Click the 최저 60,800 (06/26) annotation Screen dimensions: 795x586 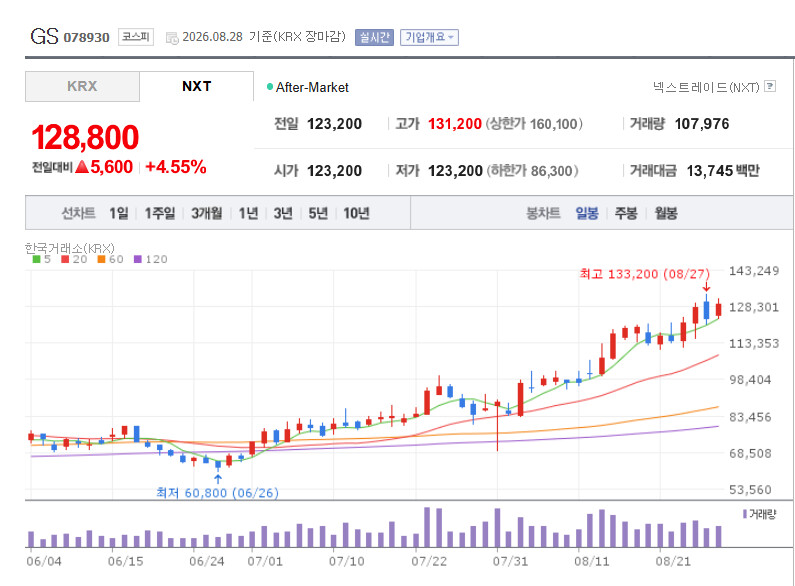click(x=218, y=493)
